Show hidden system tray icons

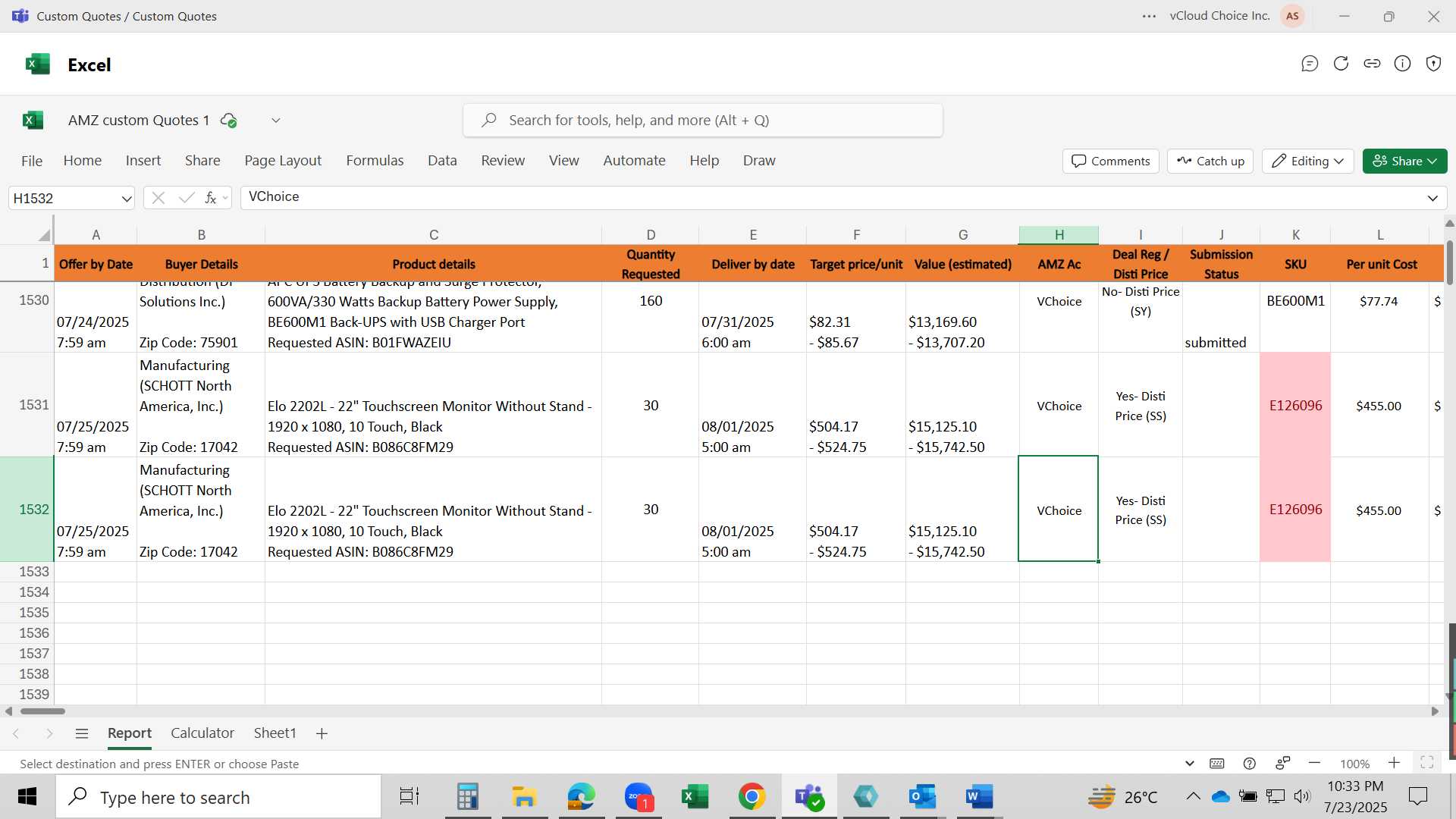(x=1193, y=796)
